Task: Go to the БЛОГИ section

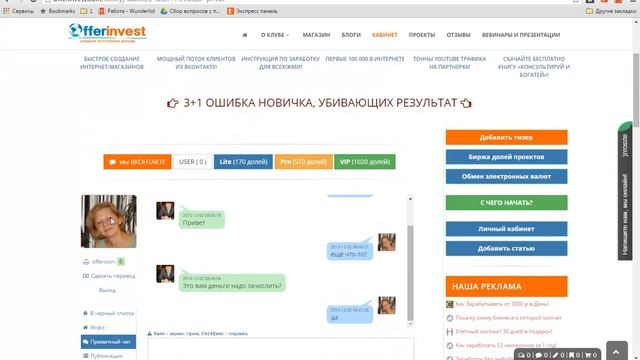Action: click(x=351, y=35)
